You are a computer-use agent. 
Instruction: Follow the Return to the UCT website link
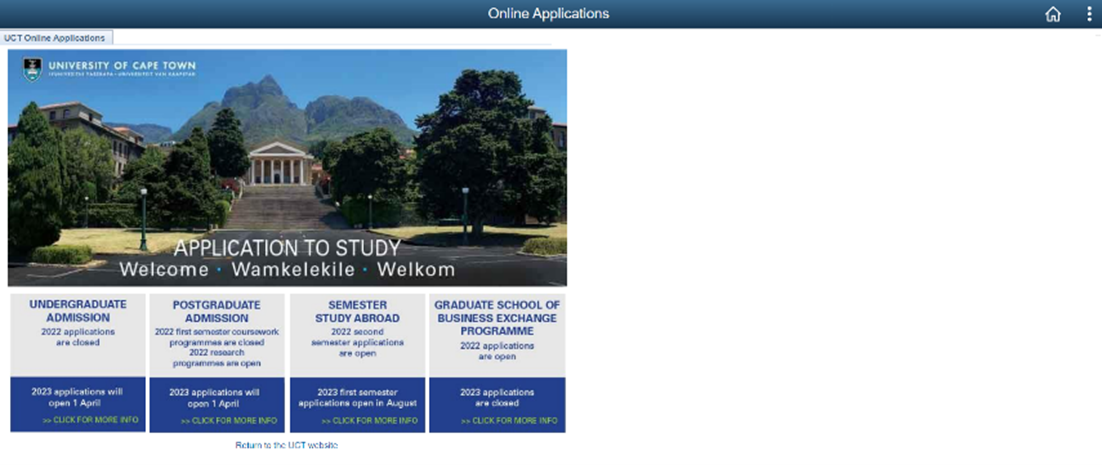286,445
